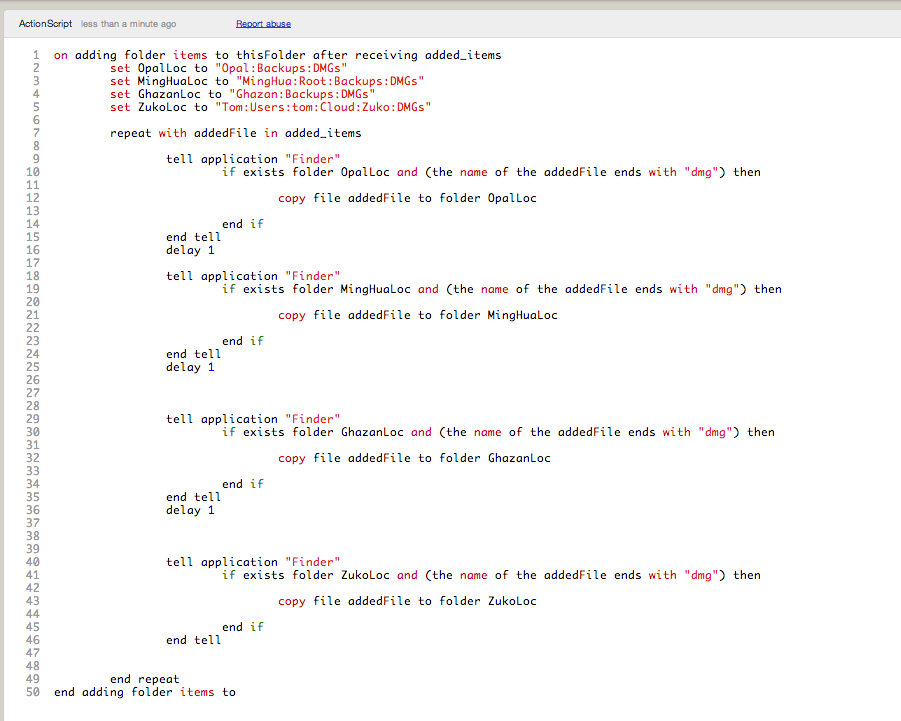Click 'end adding folder items to' line
The height and width of the screenshot is (721, 901).
click(145, 692)
